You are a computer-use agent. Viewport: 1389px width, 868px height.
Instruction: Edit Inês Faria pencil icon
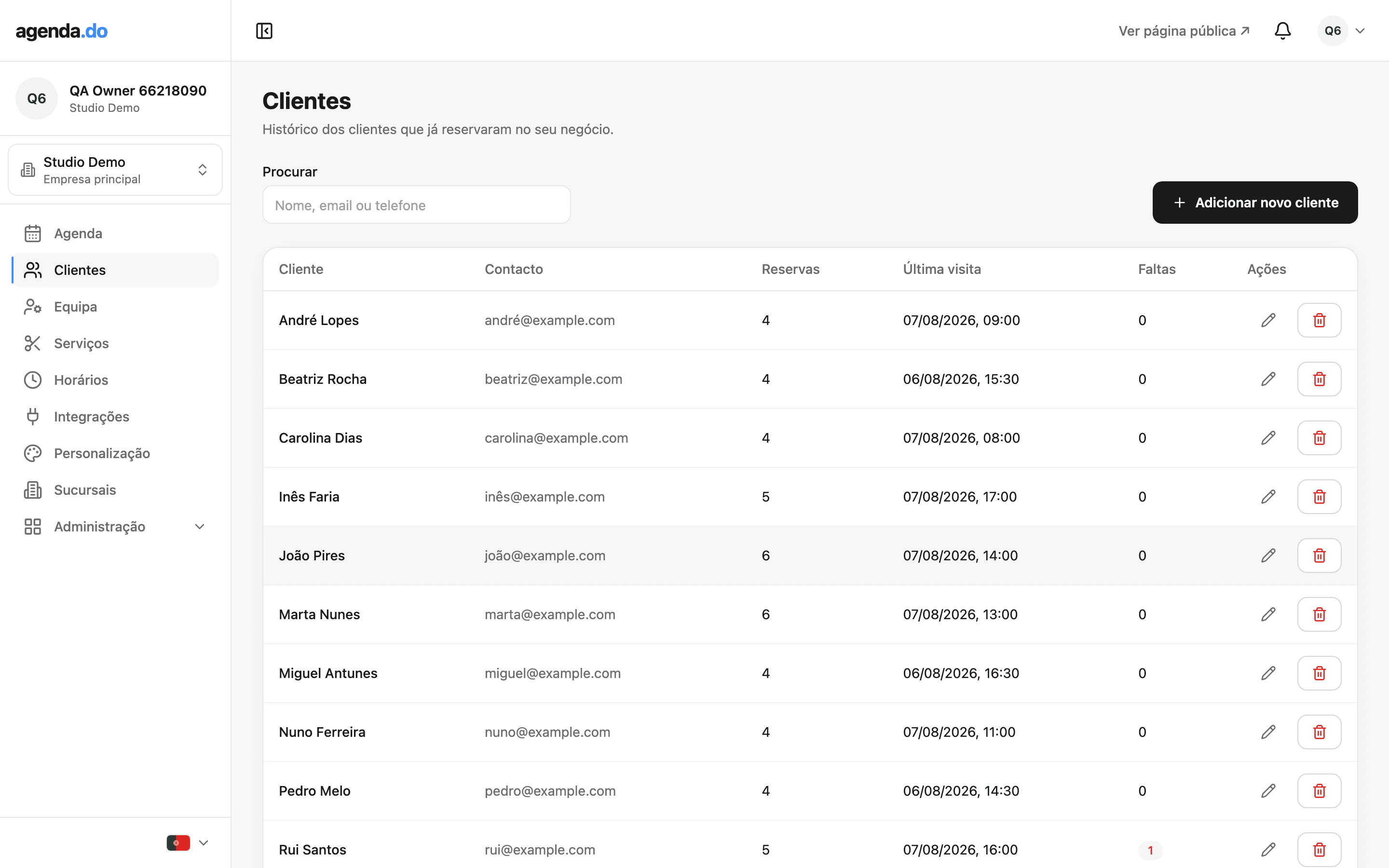(x=1268, y=497)
